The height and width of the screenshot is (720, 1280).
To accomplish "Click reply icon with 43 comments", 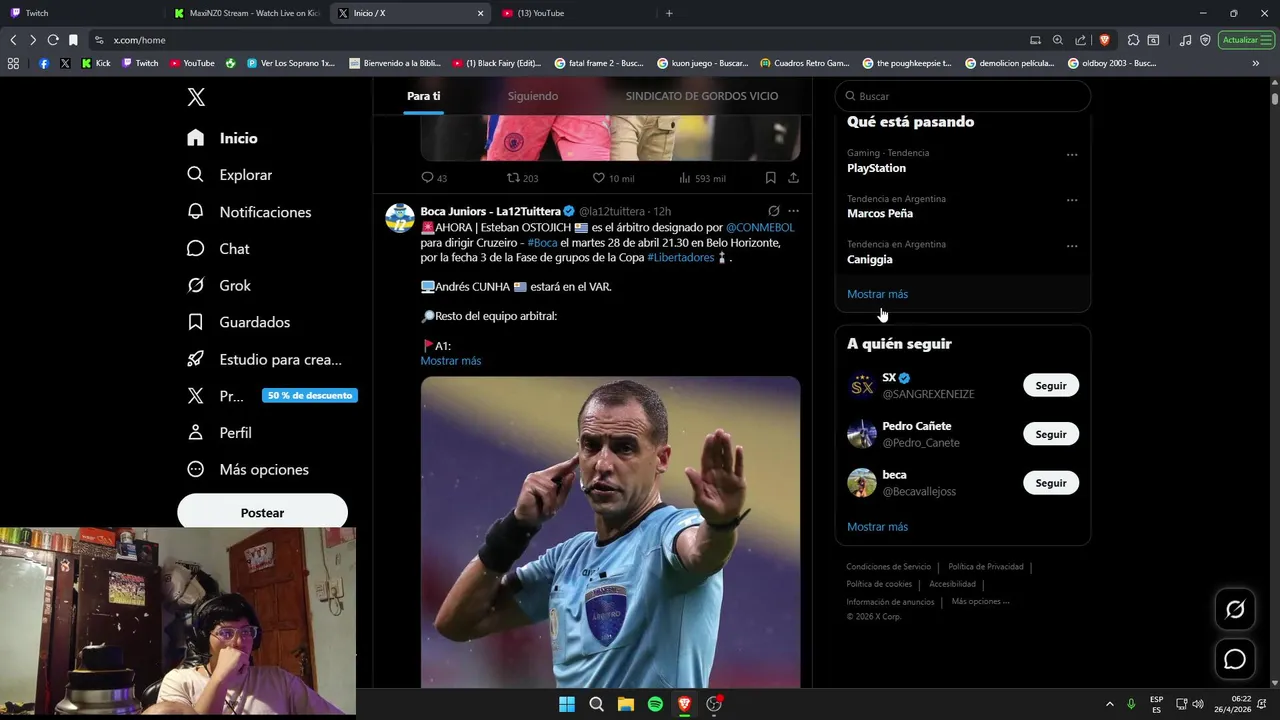I will click(434, 178).
